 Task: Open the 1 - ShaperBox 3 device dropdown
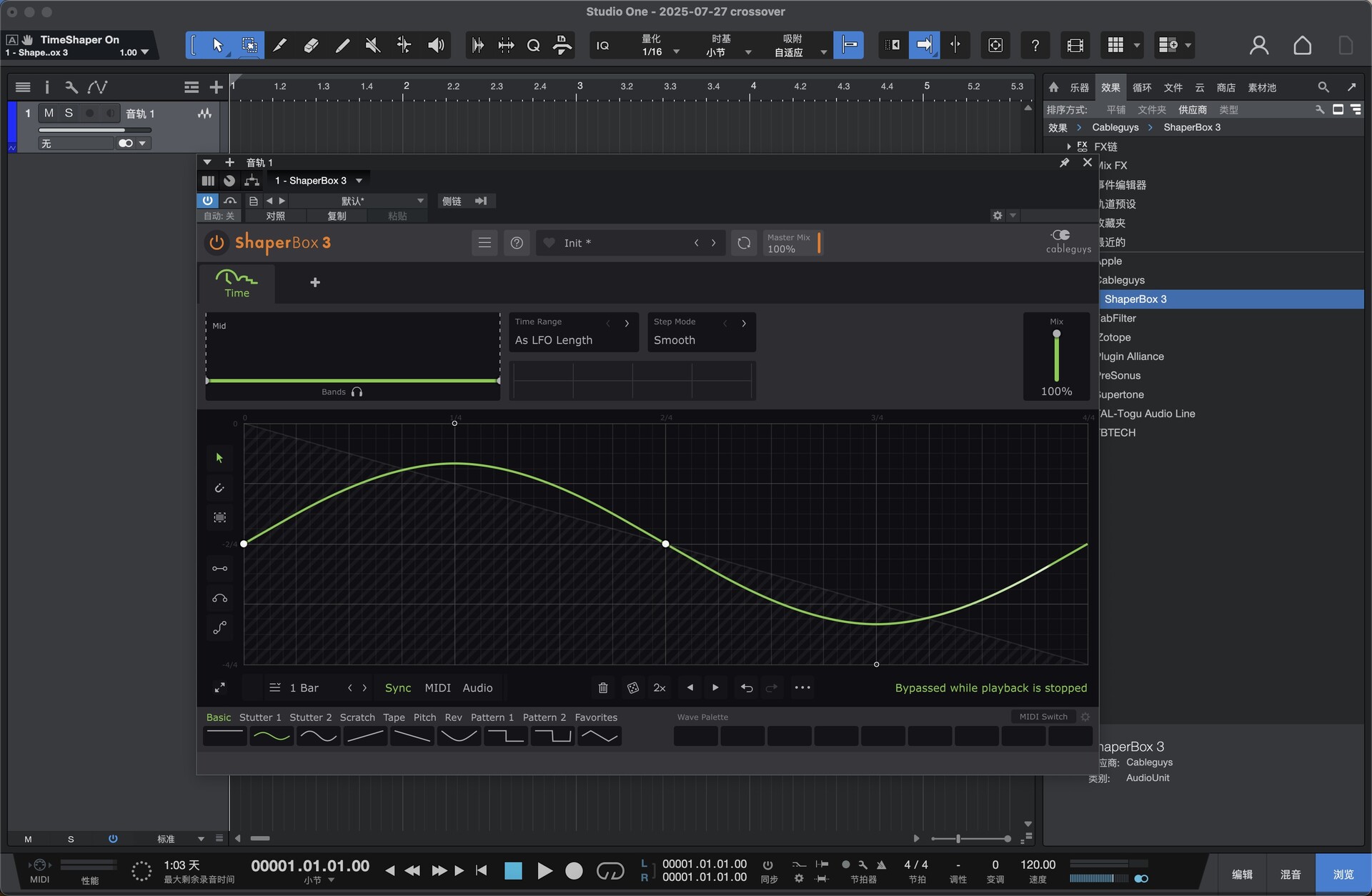click(x=319, y=181)
